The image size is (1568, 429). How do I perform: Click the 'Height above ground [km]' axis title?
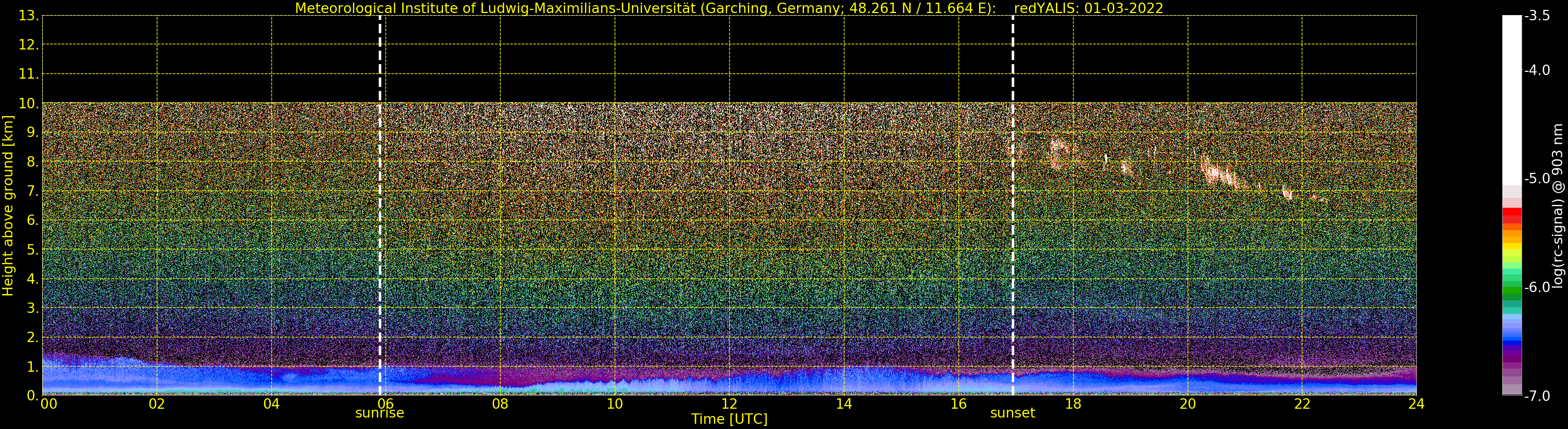(8, 206)
